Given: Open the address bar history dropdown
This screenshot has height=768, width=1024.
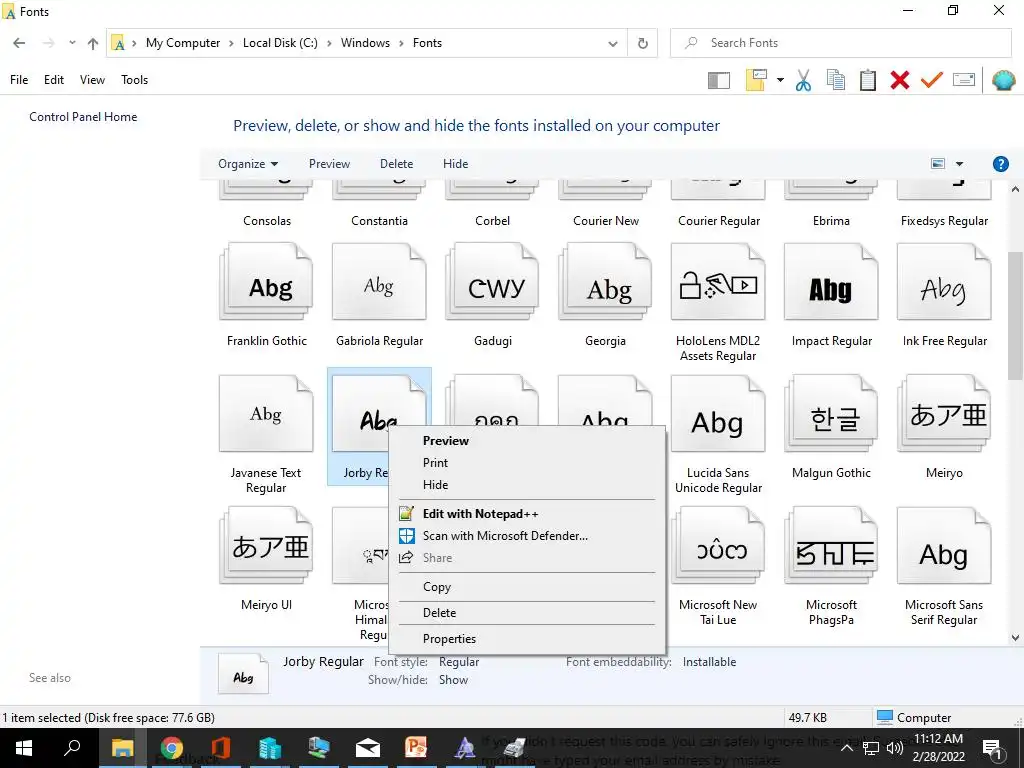Looking at the screenshot, I should 613,44.
